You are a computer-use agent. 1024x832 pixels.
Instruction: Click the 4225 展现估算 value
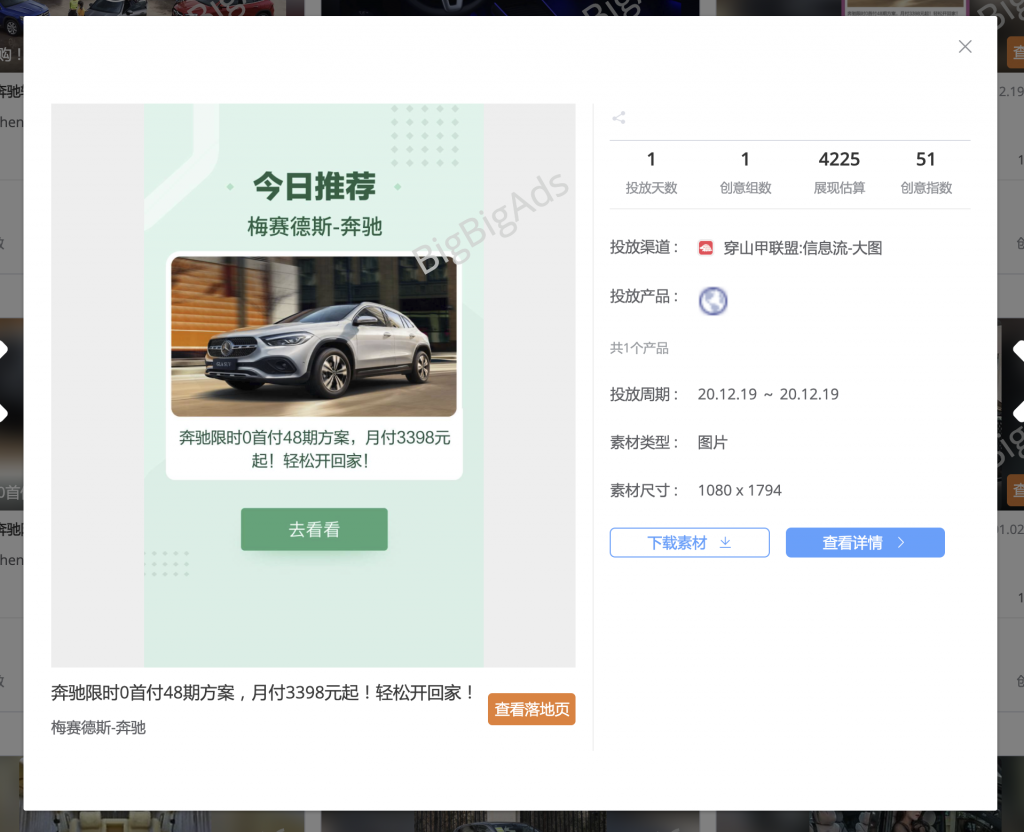(x=839, y=159)
